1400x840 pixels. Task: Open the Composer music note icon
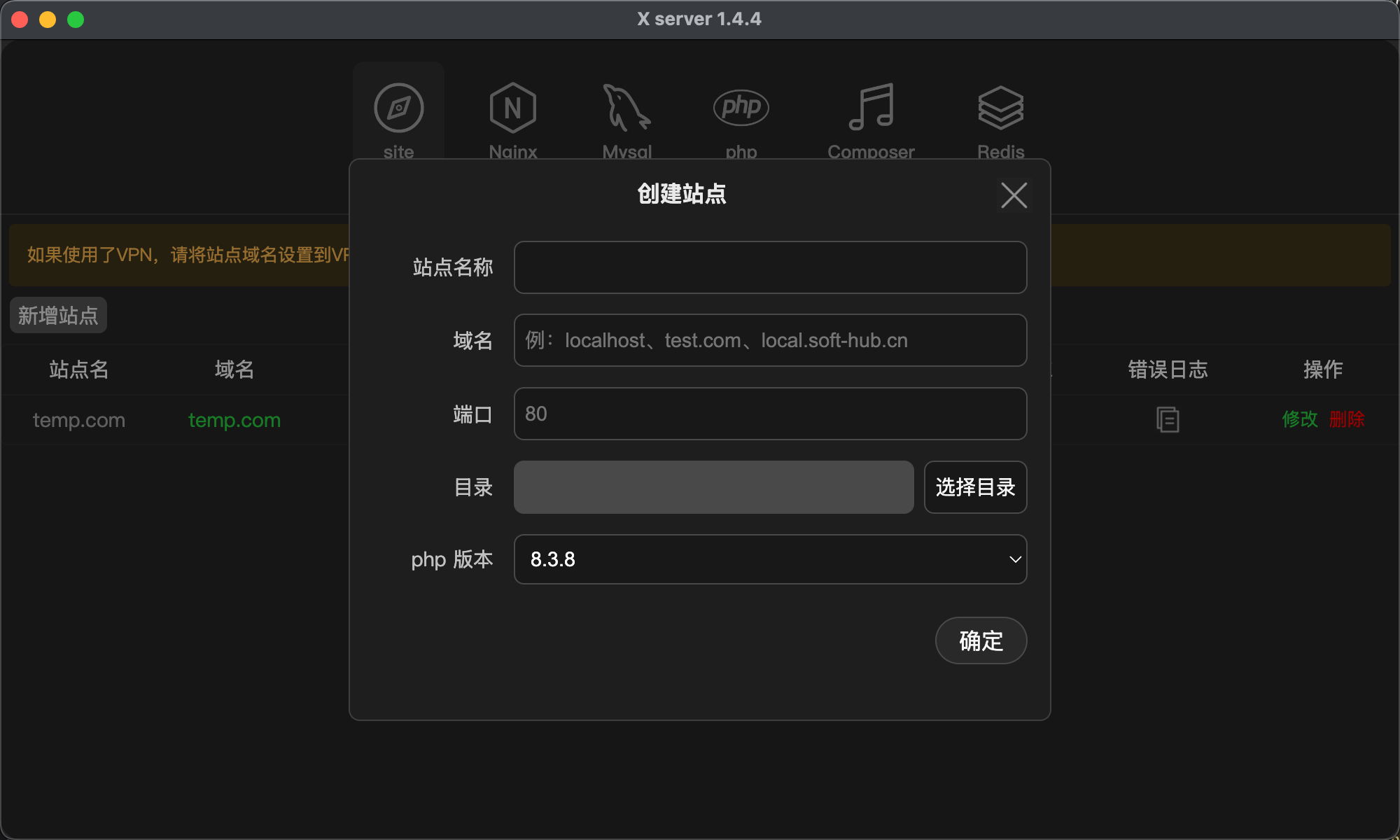pyautogui.click(x=871, y=107)
